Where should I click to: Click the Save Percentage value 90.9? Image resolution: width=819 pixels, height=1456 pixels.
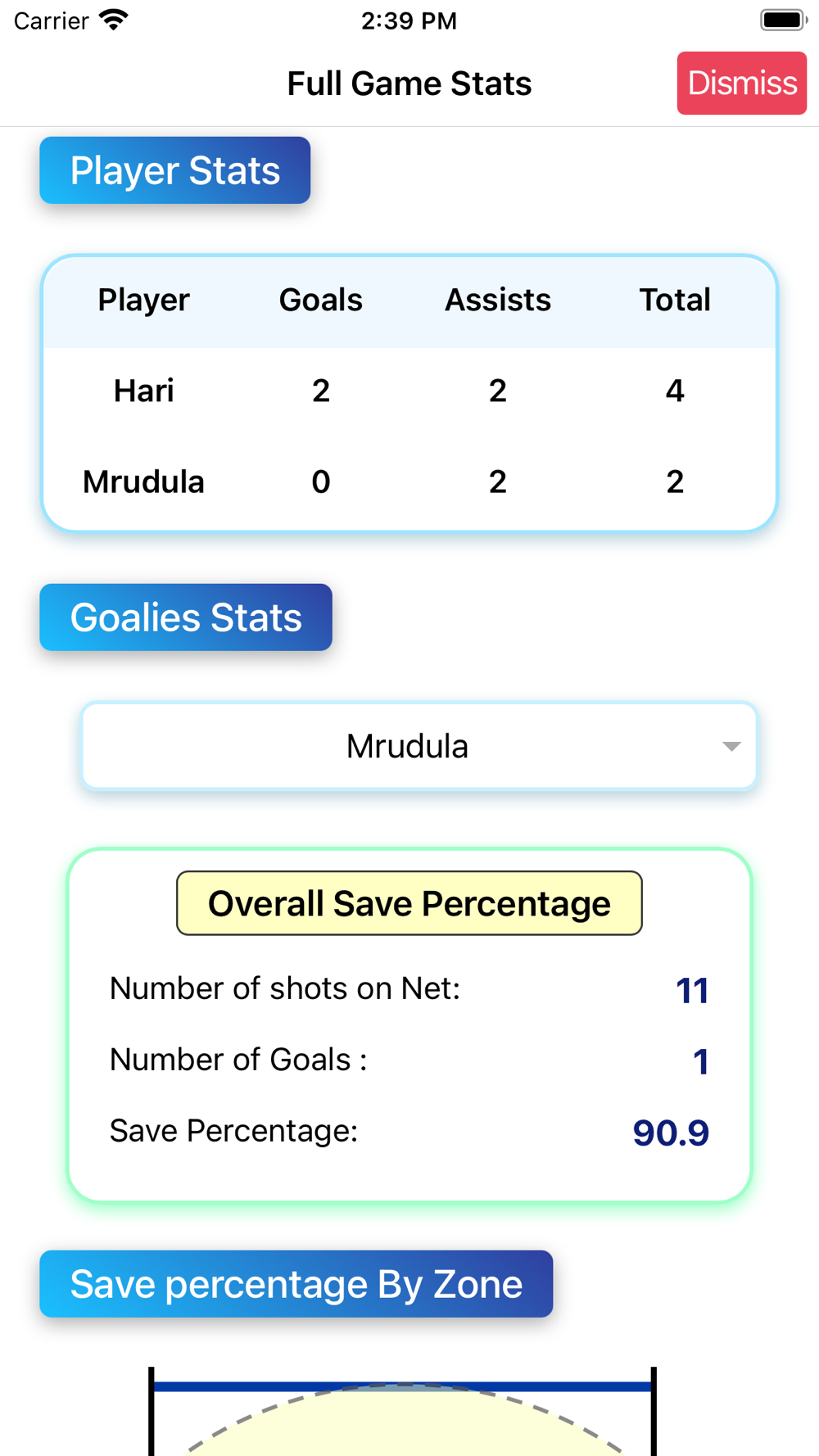[671, 1133]
